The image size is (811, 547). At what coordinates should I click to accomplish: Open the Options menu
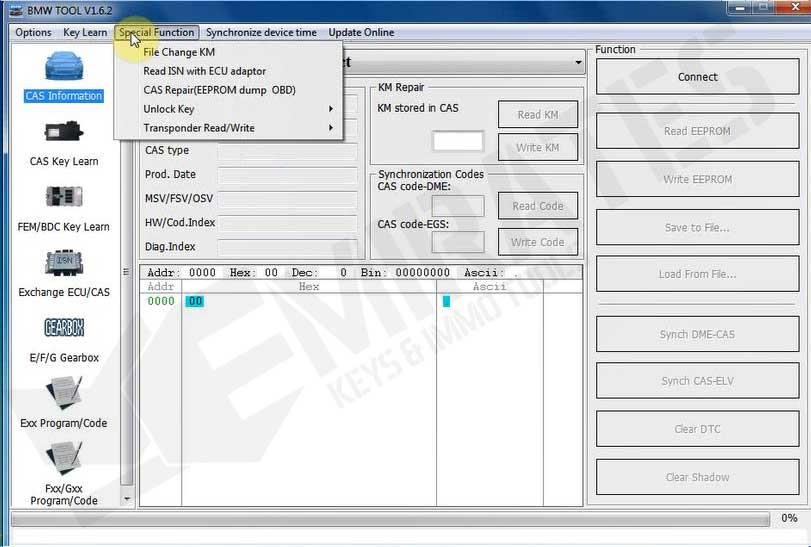click(33, 33)
